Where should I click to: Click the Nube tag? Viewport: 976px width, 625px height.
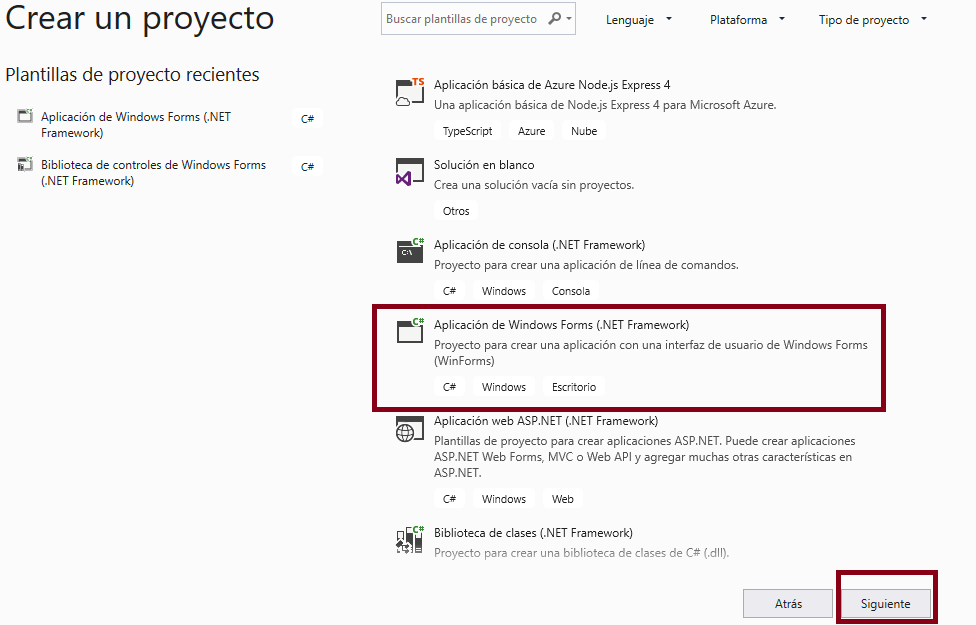tap(584, 131)
